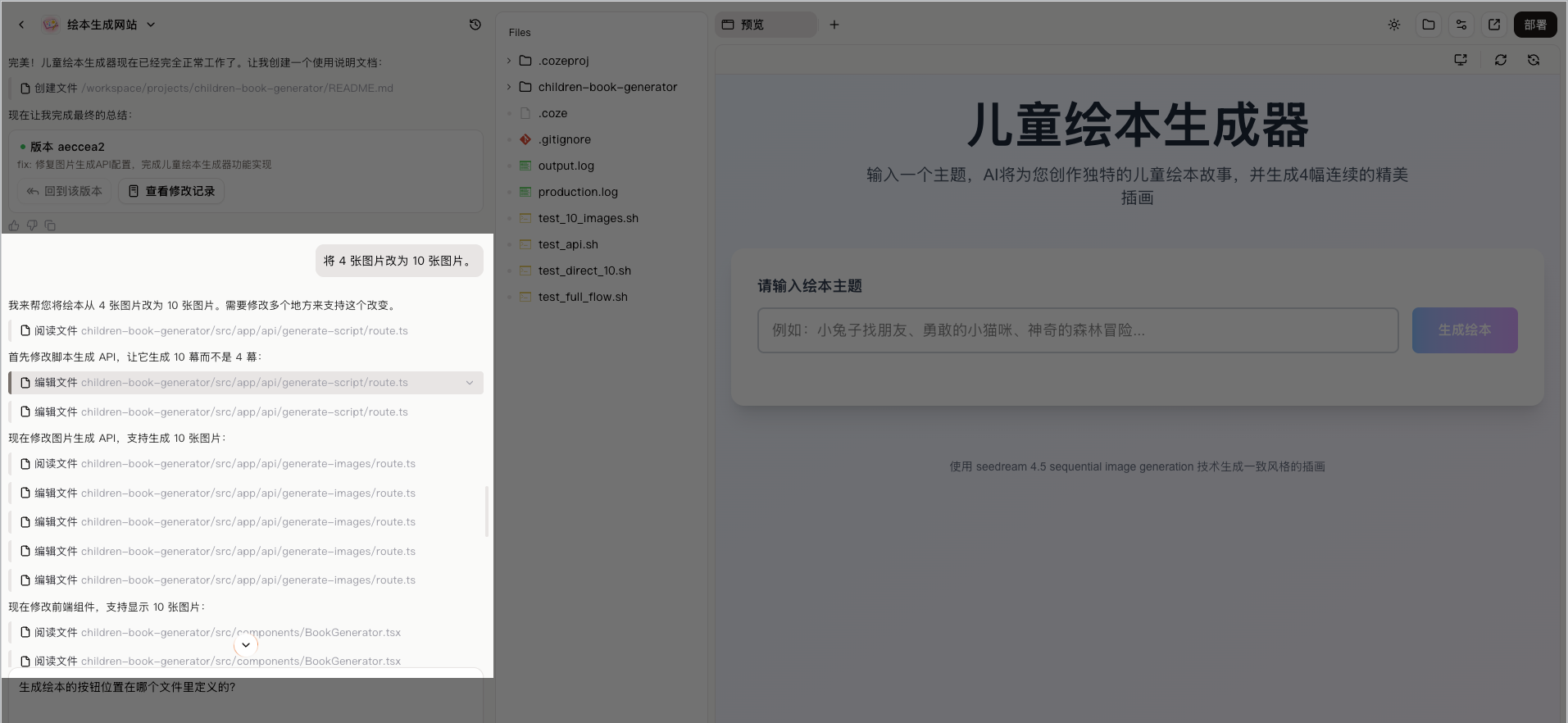Expand the .cozeproj folder
The width and height of the screenshot is (1568, 723).
509,61
